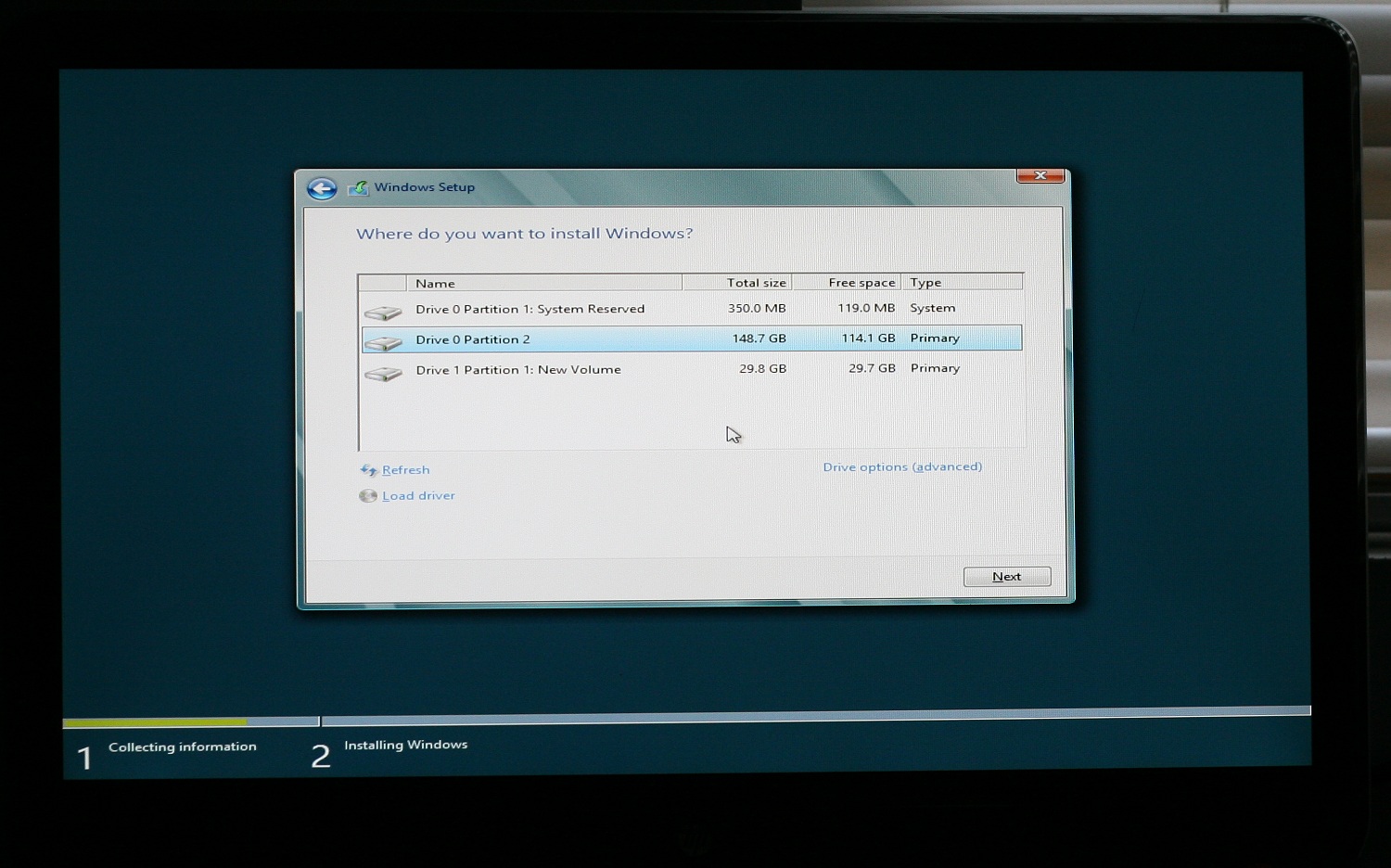Select the Drive 0 Partition 2 row
The image size is (1391, 868).
coord(692,338)
